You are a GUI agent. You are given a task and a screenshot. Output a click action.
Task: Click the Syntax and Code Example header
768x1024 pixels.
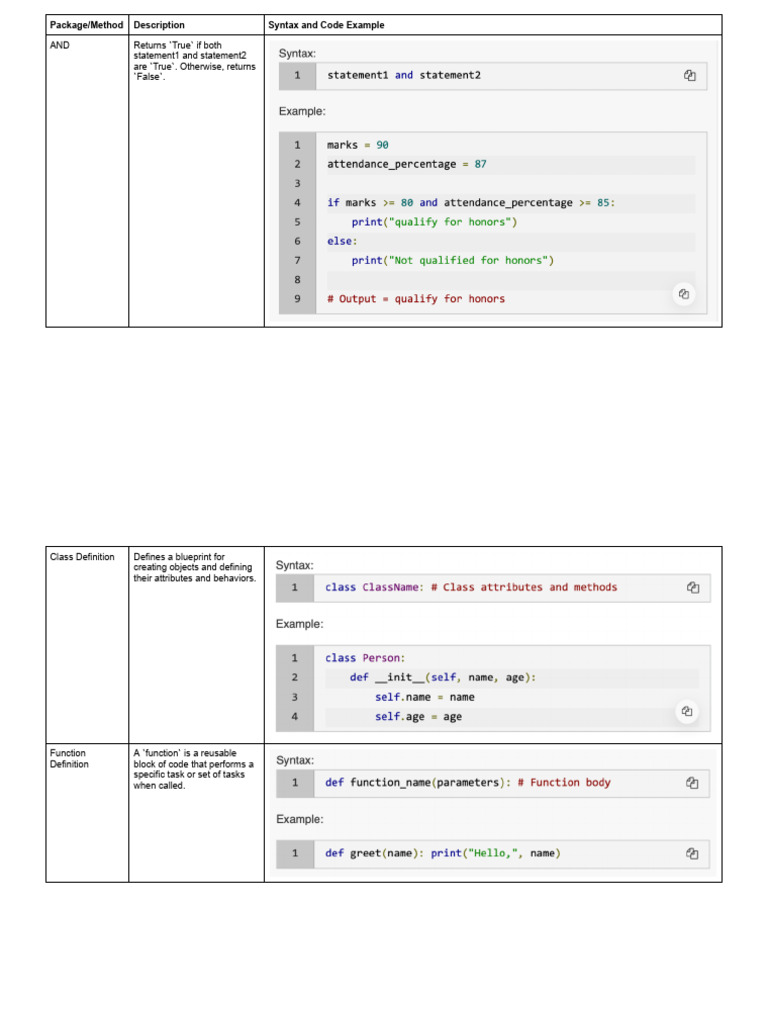click(326, 25)
